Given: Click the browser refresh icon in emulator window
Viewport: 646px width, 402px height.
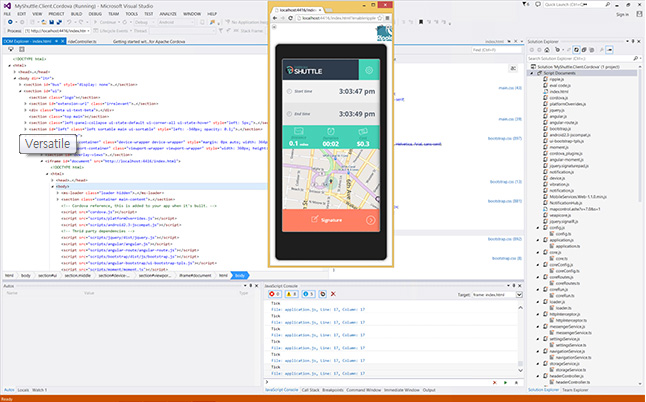Looking at the screenshot, I should click(x=290, y=18).
